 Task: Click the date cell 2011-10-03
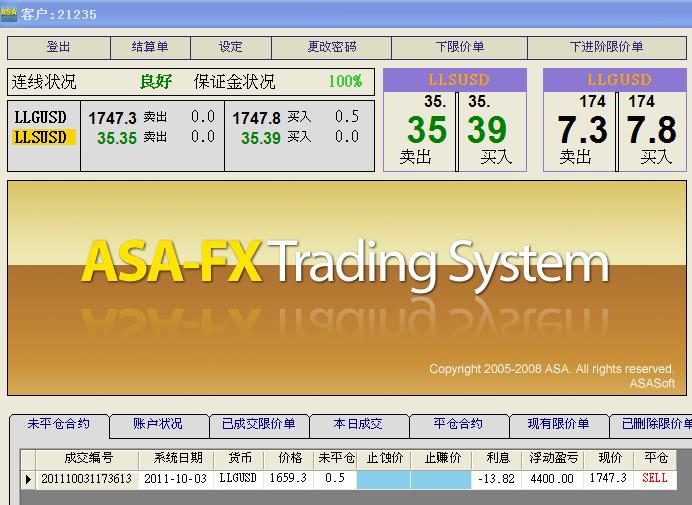pos(176,479)
